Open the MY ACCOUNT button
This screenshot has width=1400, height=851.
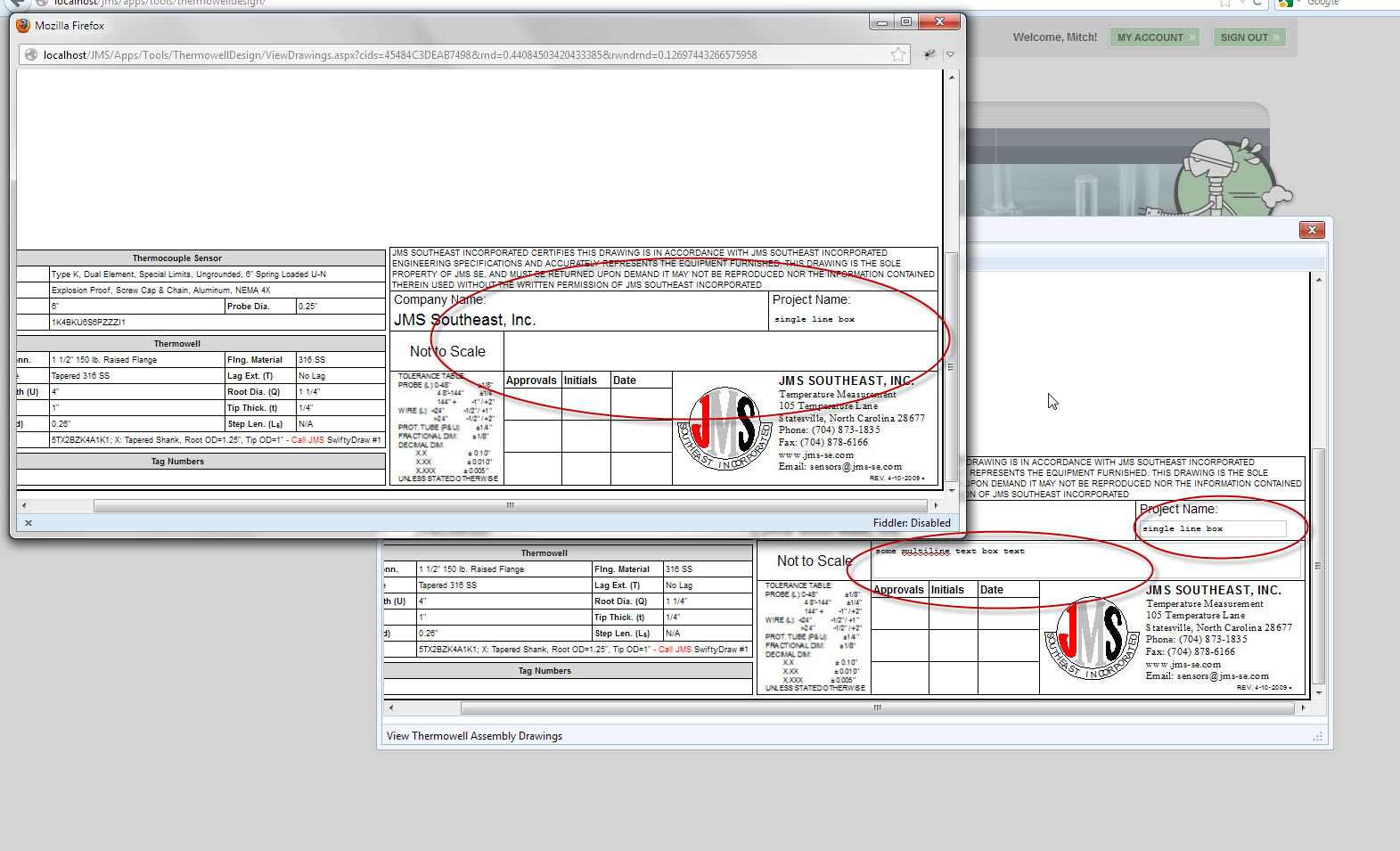(x=1154, y=37)
